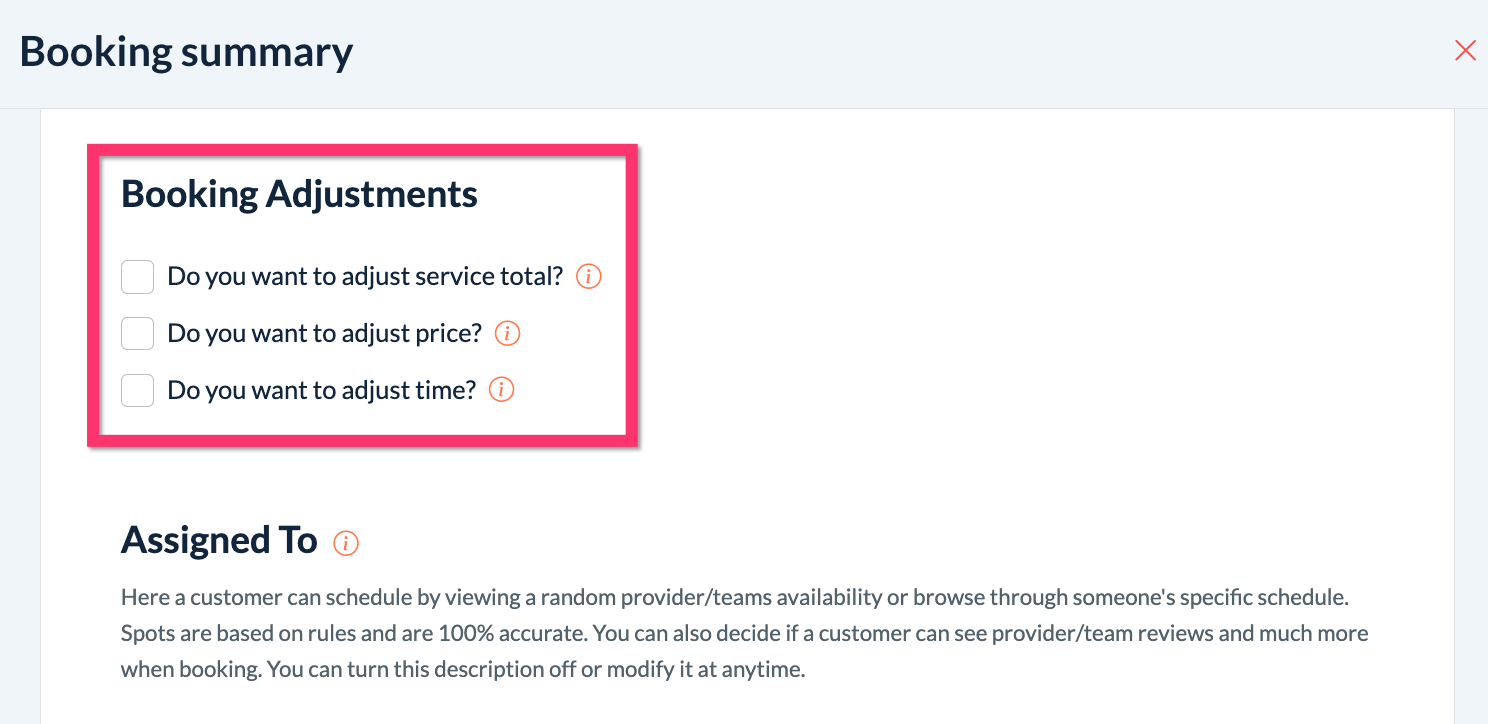Click the "Do you want to adjust time?" label
1488x724 pixels.
pos(321,390)
